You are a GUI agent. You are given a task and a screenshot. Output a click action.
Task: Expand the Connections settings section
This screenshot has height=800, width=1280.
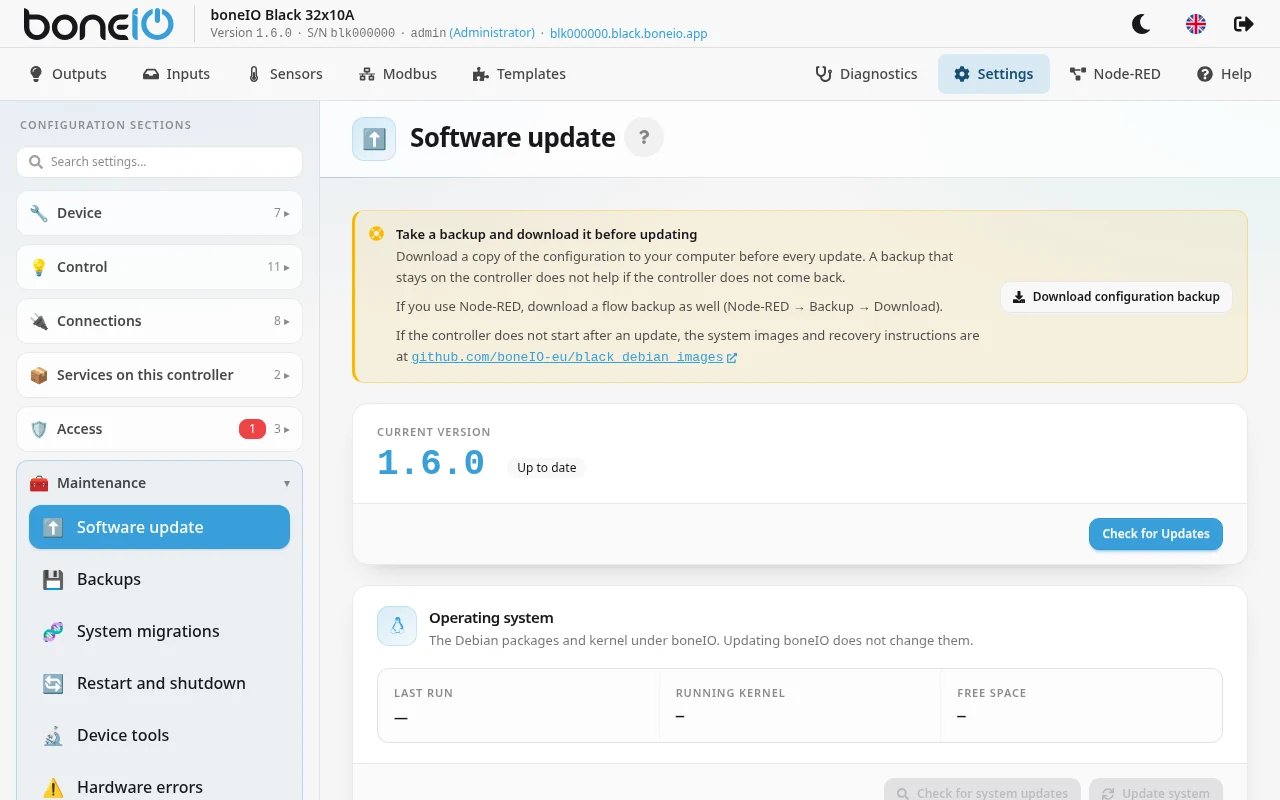159,321
